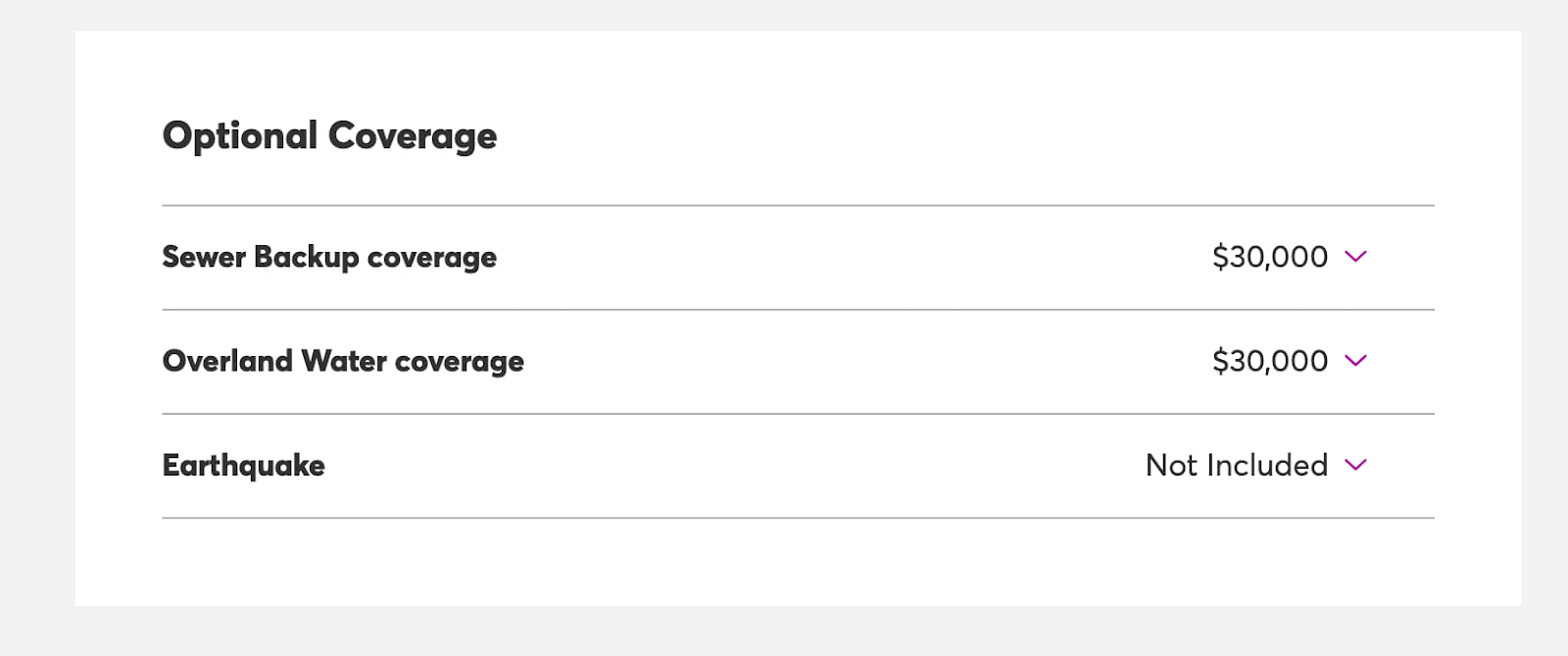This screenshot has height=656, width=1568.
Task: Click the Sewer Backup coverage label
Action: [329, 257]
